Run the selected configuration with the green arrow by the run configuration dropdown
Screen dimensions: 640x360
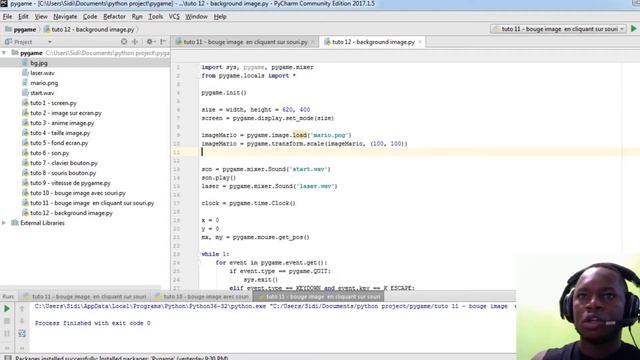click(633, 29)
